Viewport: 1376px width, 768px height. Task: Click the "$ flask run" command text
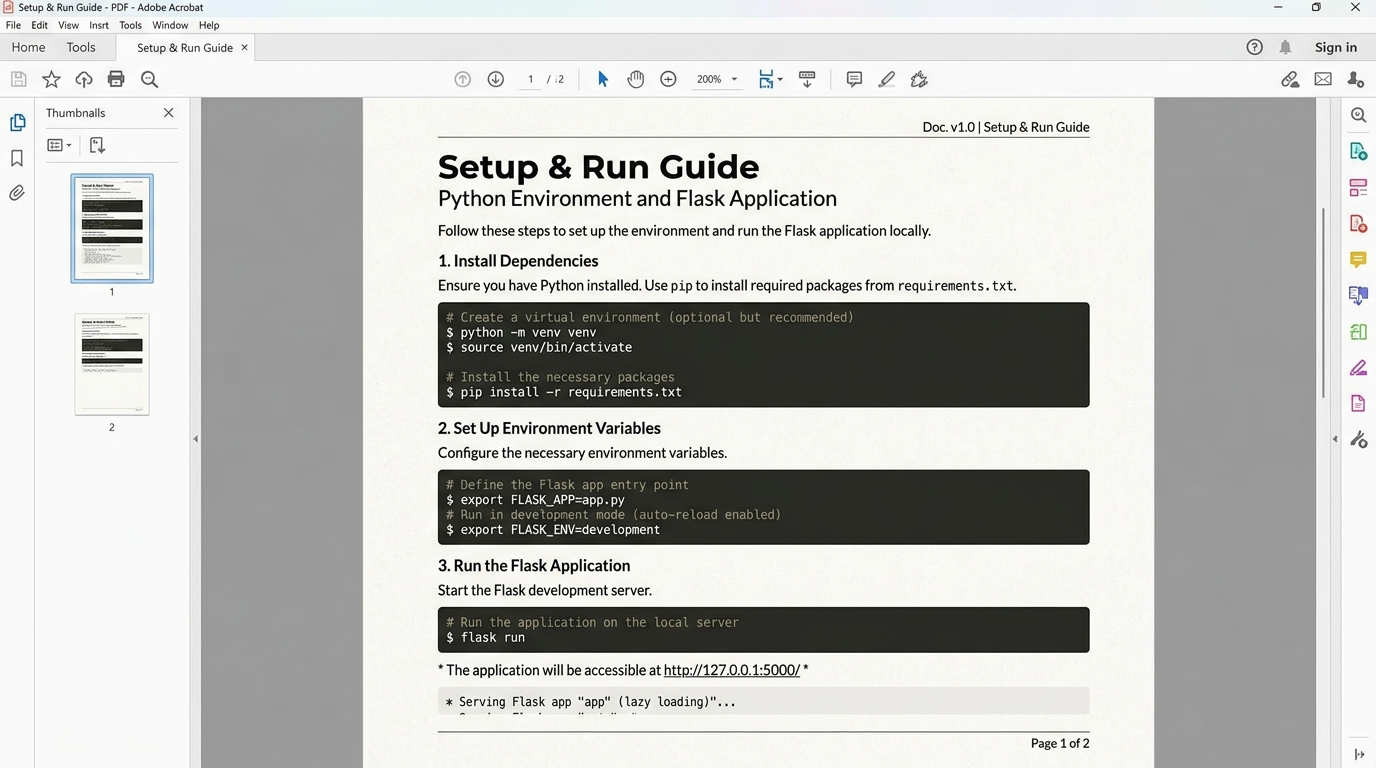click(485, 637)
